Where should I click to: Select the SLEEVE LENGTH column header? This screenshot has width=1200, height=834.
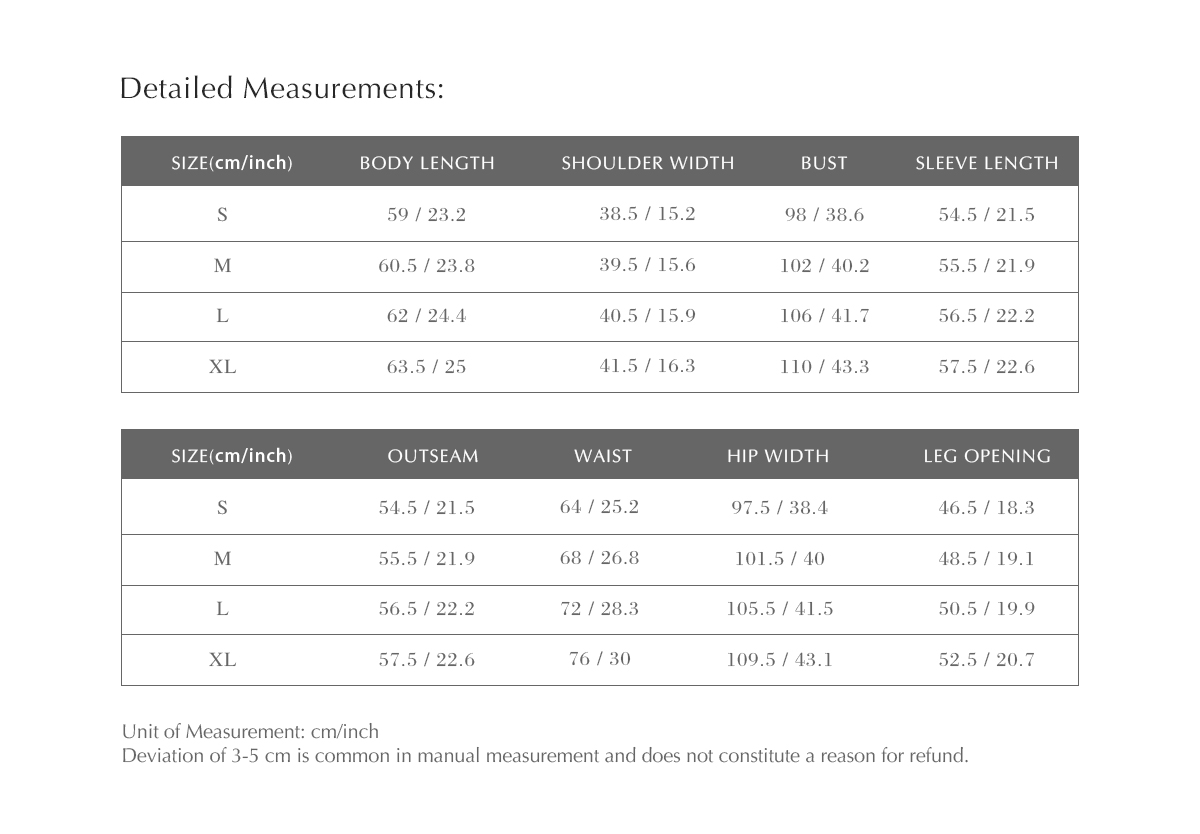tap(986, 163)
